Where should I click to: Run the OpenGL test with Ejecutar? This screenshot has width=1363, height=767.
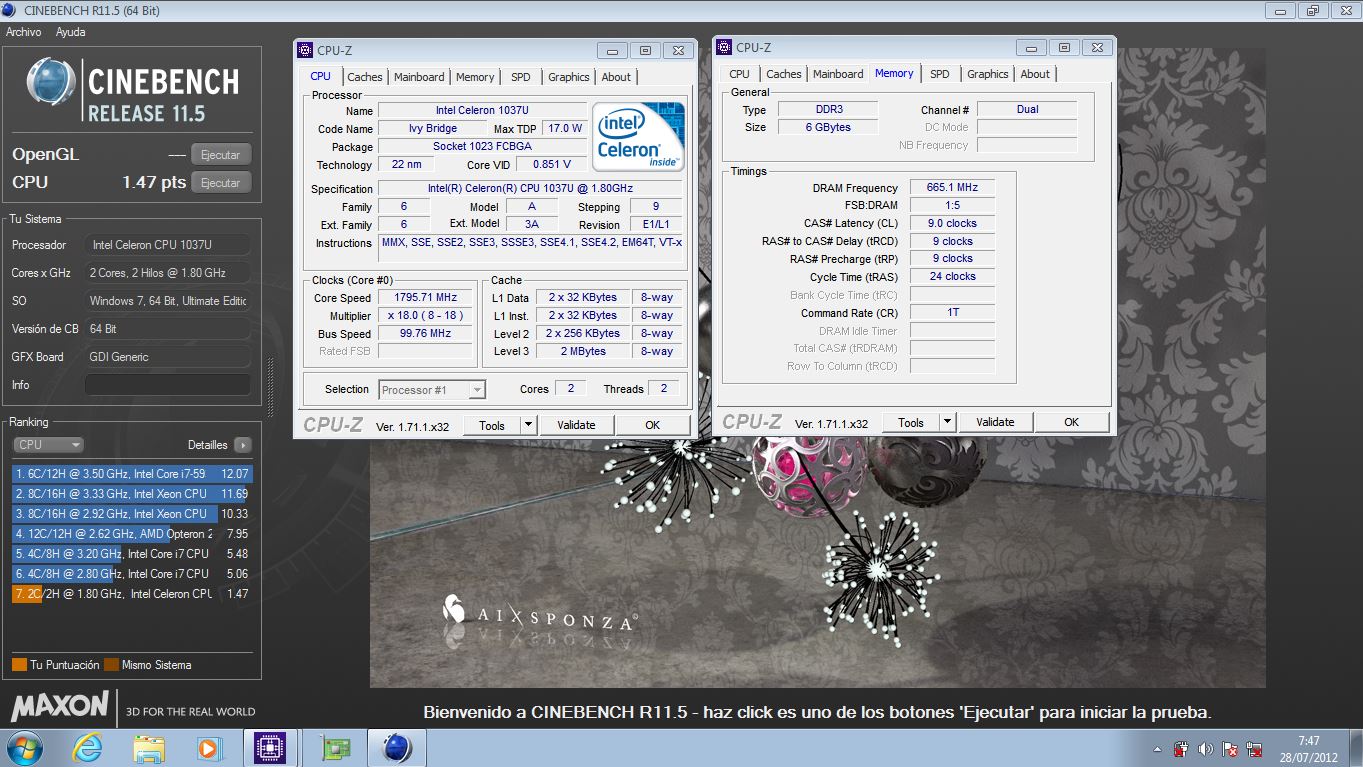pyautogui.click(x=221, y=155)
